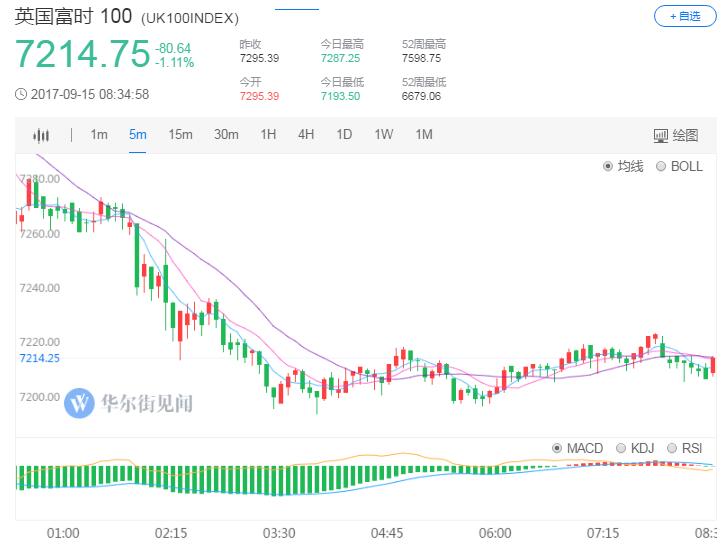Viewport: 724px width, 547px height.
Task: Select the BOLL indicator radio button
Action: tap(661, 166)
